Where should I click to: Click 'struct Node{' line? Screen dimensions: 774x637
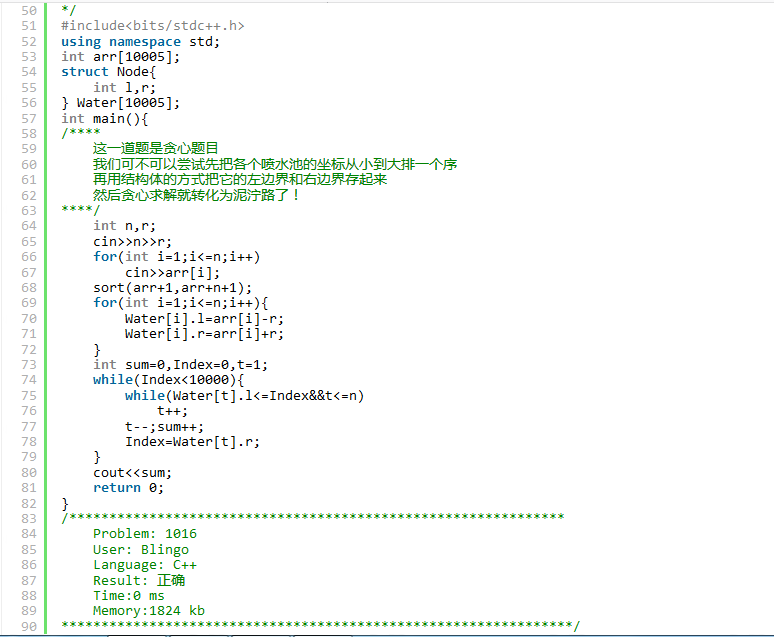pos(109,72)
